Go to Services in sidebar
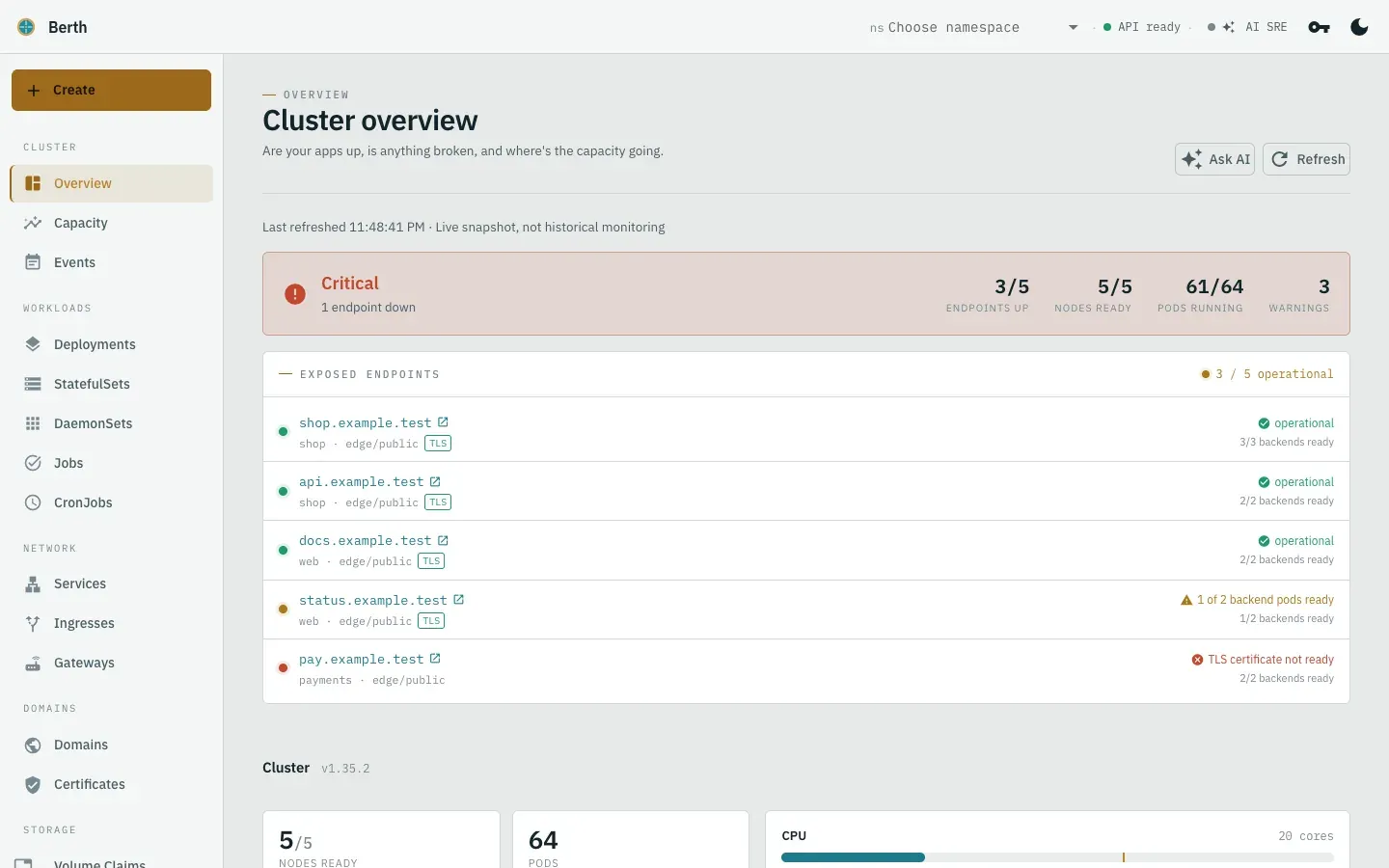1389x868 pixels. pos(112,583)
